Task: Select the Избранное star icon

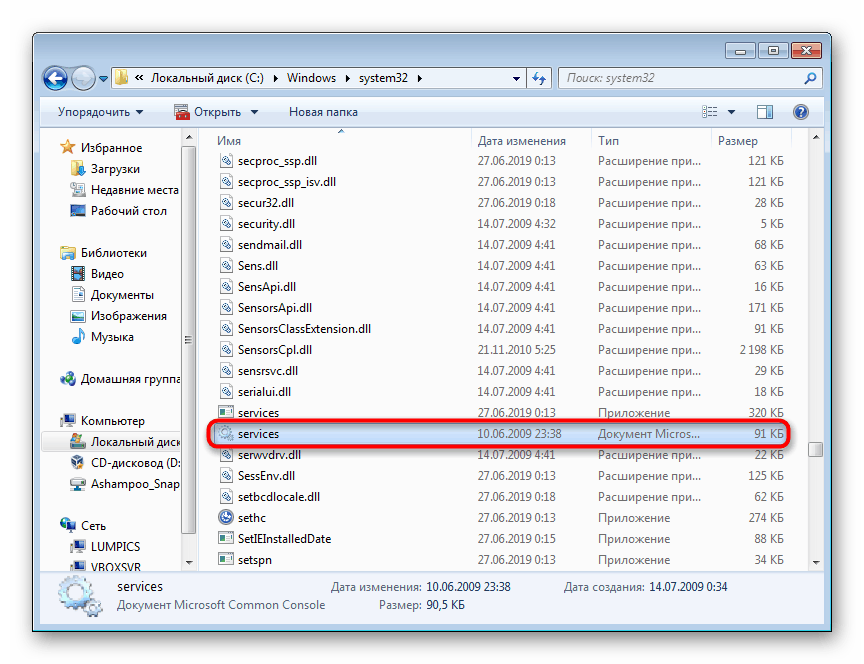Action: [67, 147]
